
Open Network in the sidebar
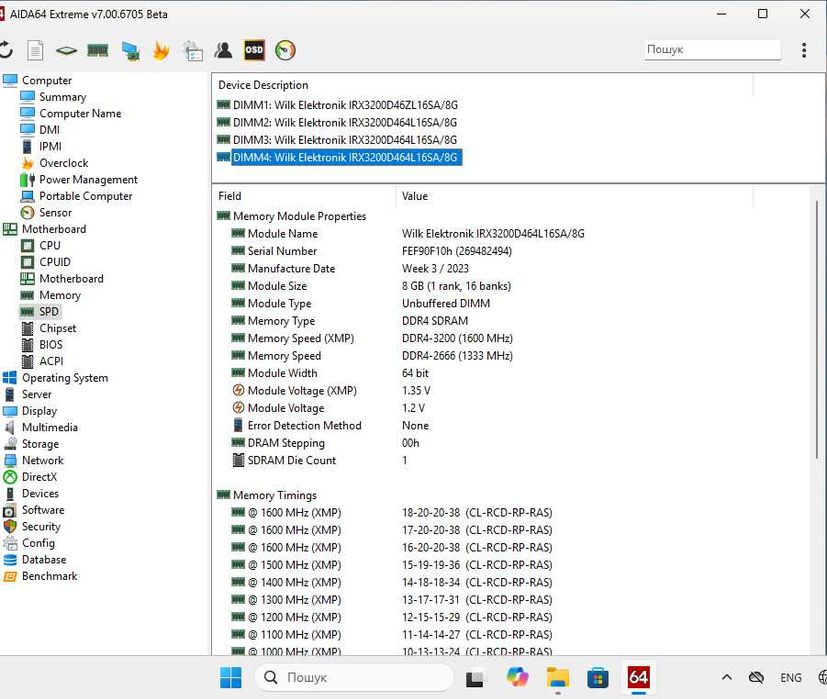tap(43, 461)
